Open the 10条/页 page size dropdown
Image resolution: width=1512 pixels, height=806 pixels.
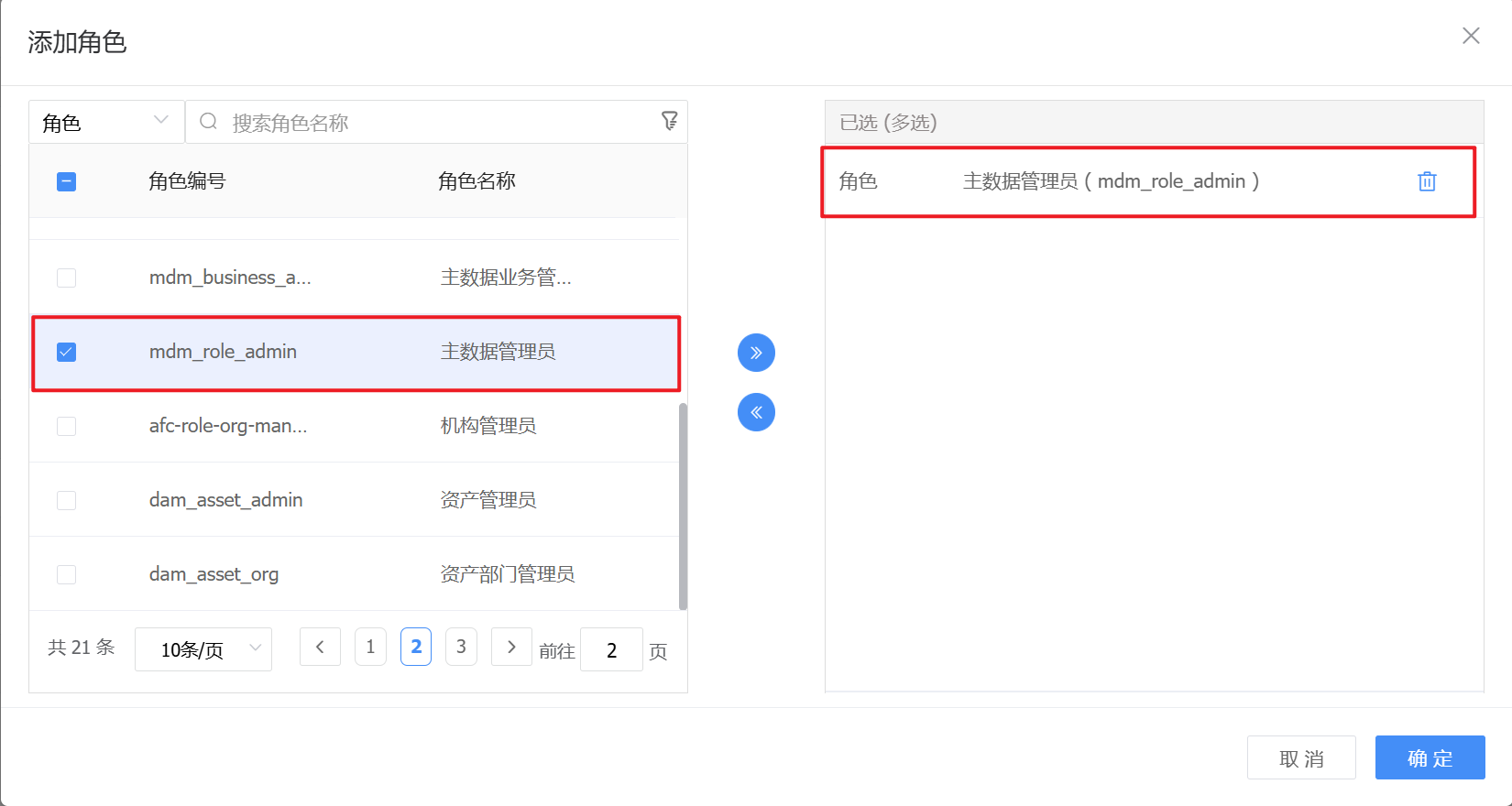point(203,649)
